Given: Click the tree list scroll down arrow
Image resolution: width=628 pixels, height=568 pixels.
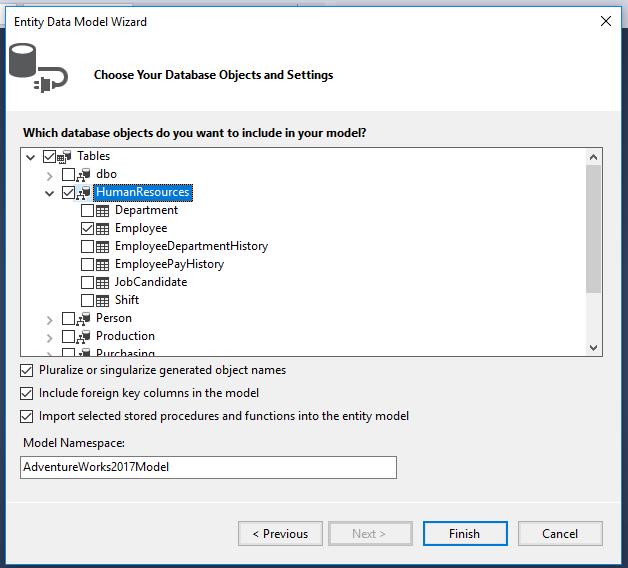Looking at the screenshot, I should [593, 347].
